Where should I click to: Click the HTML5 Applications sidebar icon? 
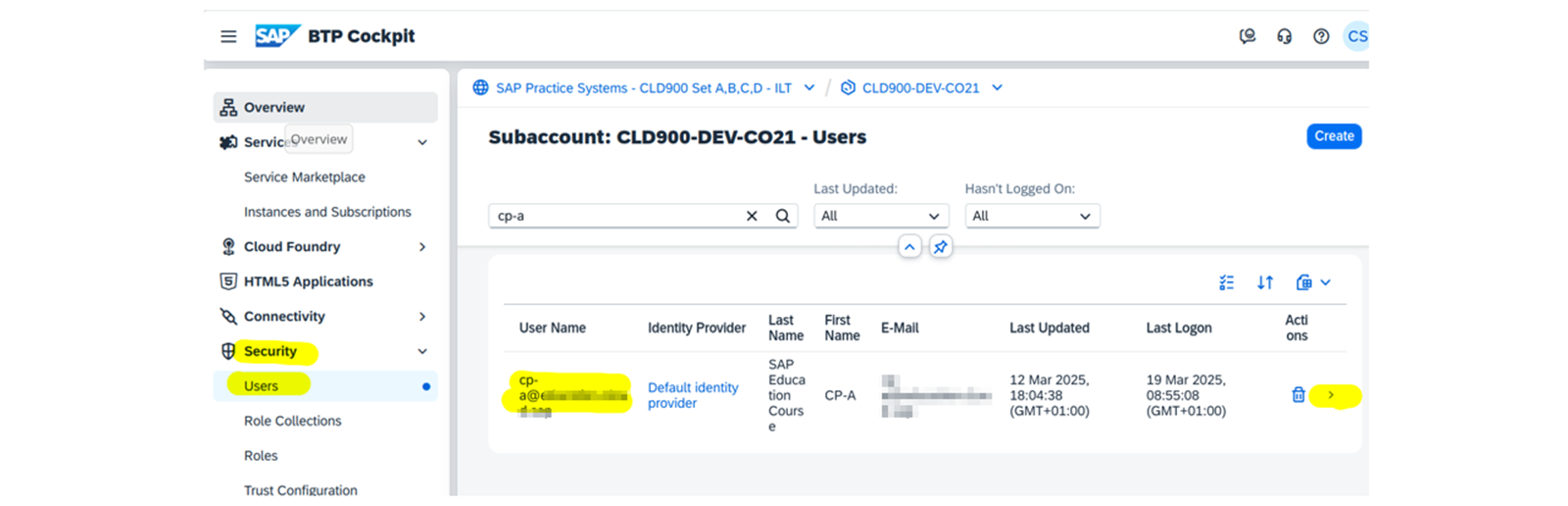tap(228, 281)
